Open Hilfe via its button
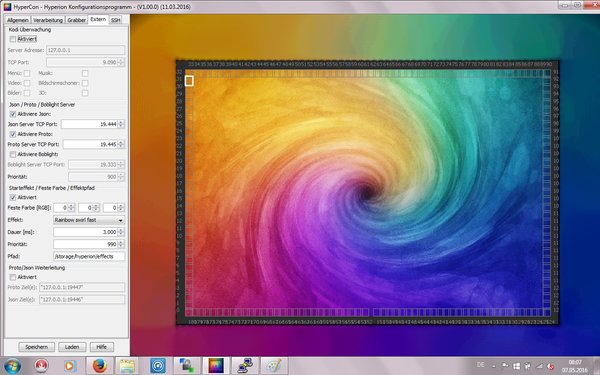Viewport: 600px width, 375px height. coord(102,347)
